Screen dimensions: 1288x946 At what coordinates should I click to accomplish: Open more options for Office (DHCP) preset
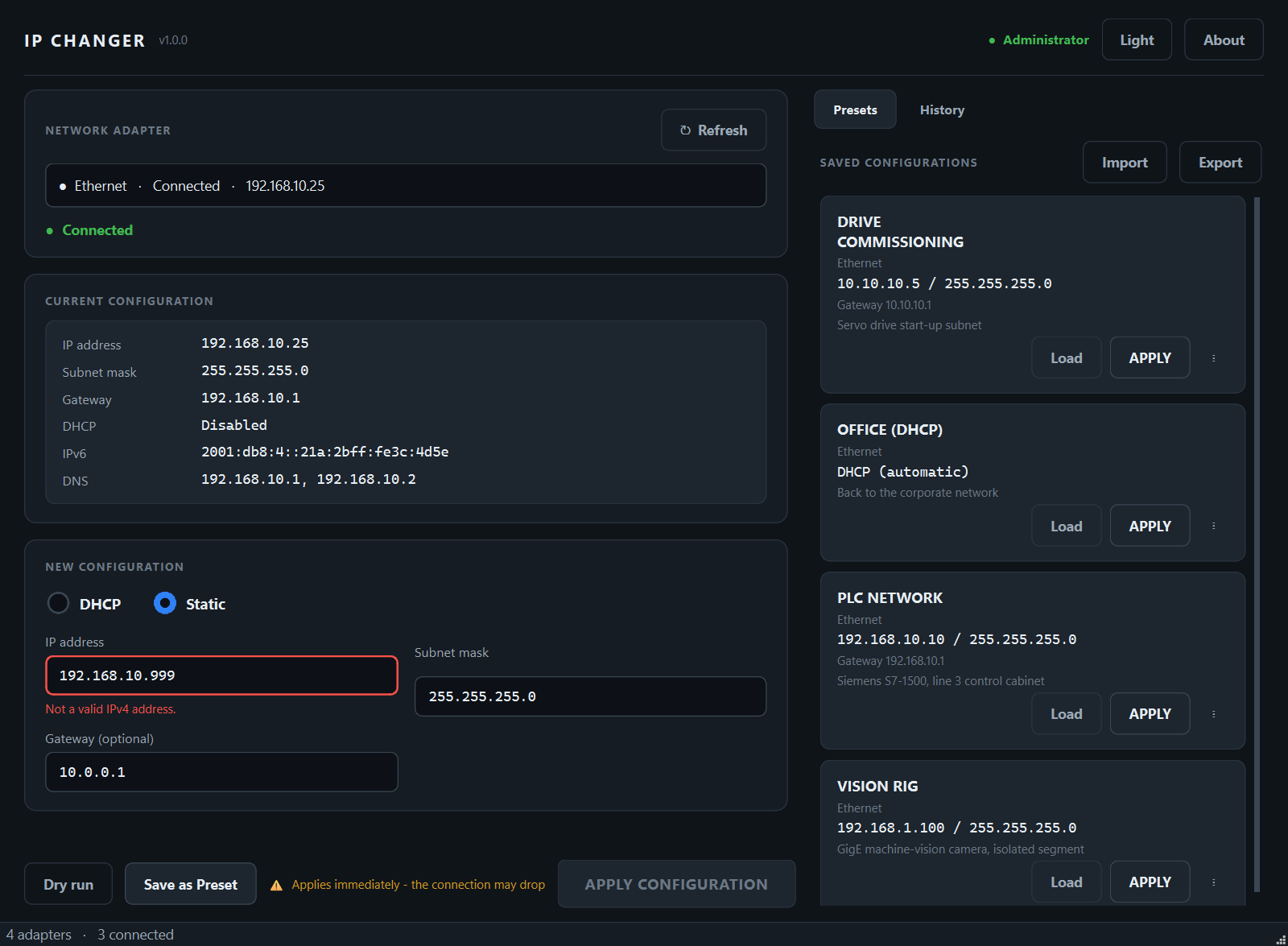(x=1213, y=526)
